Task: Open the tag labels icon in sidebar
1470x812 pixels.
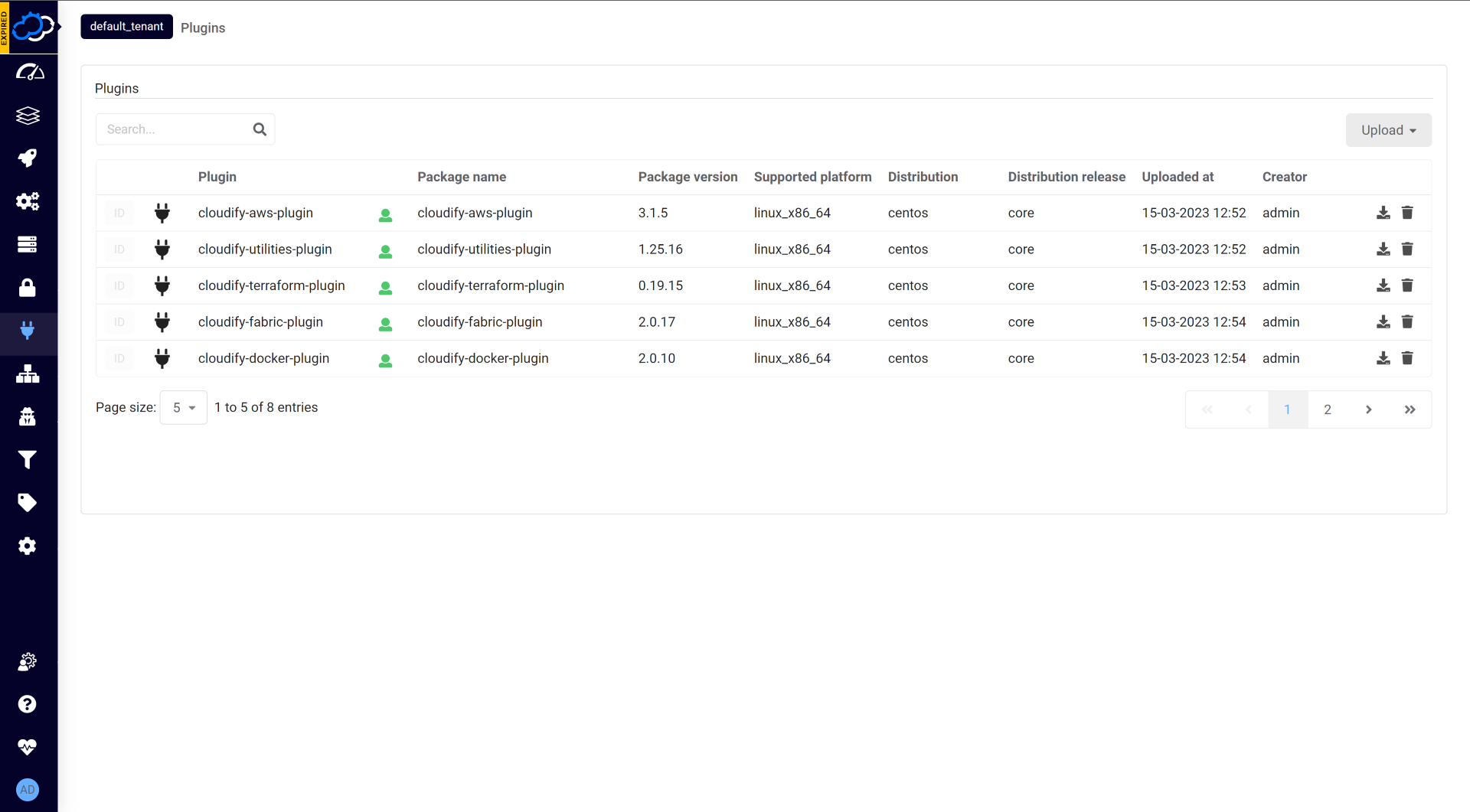Action: (x=28, y=503)
